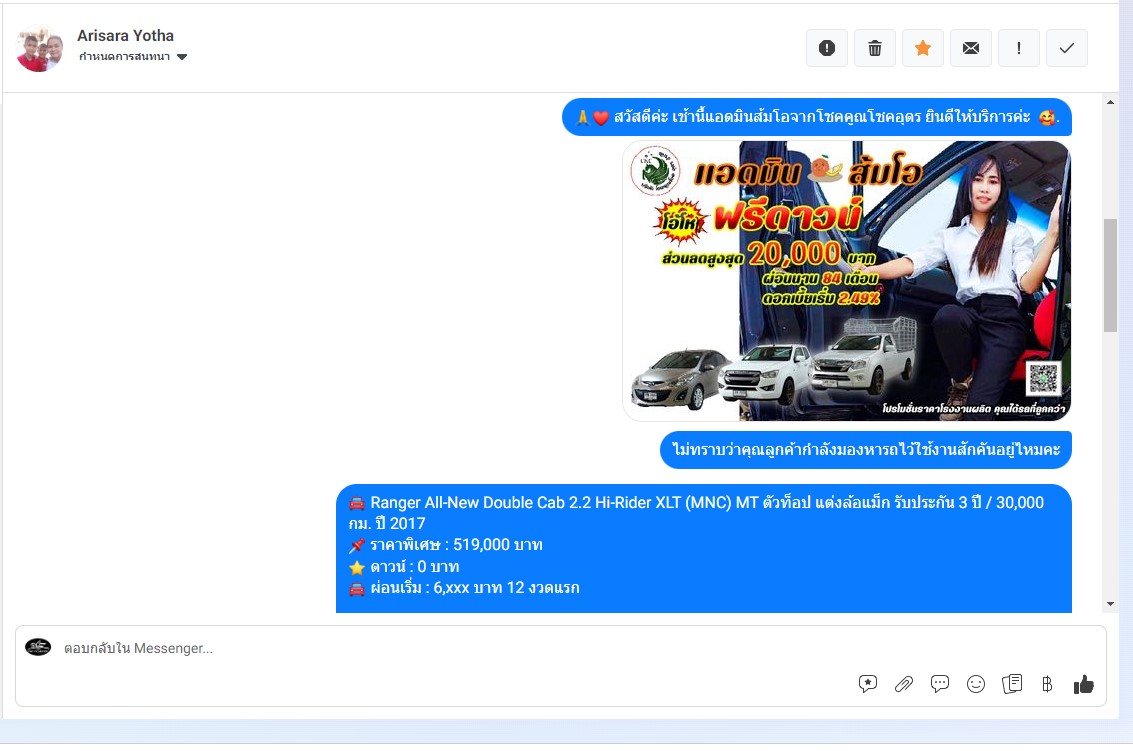Viewport: 1133px width, 751px height.
Task: Click the spam report exclamation circle icon
Action: [827, 48]
